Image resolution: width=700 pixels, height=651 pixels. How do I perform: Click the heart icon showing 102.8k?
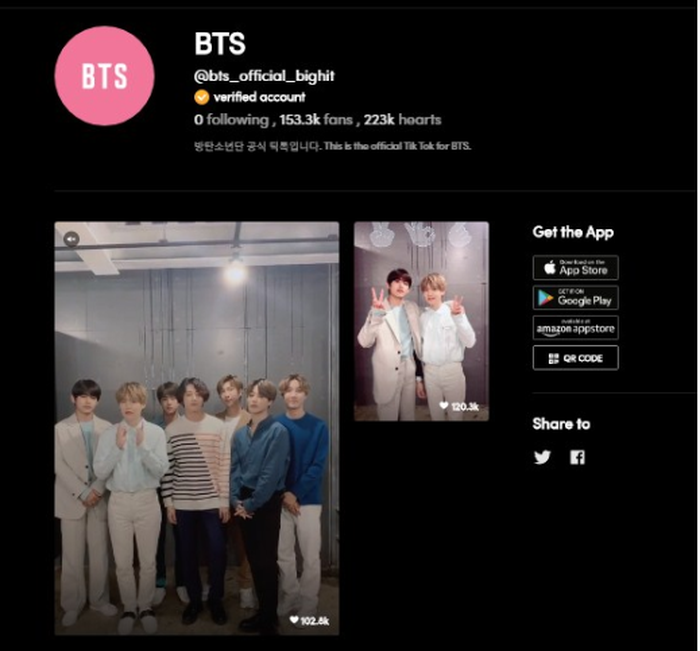tap(294, 620)
